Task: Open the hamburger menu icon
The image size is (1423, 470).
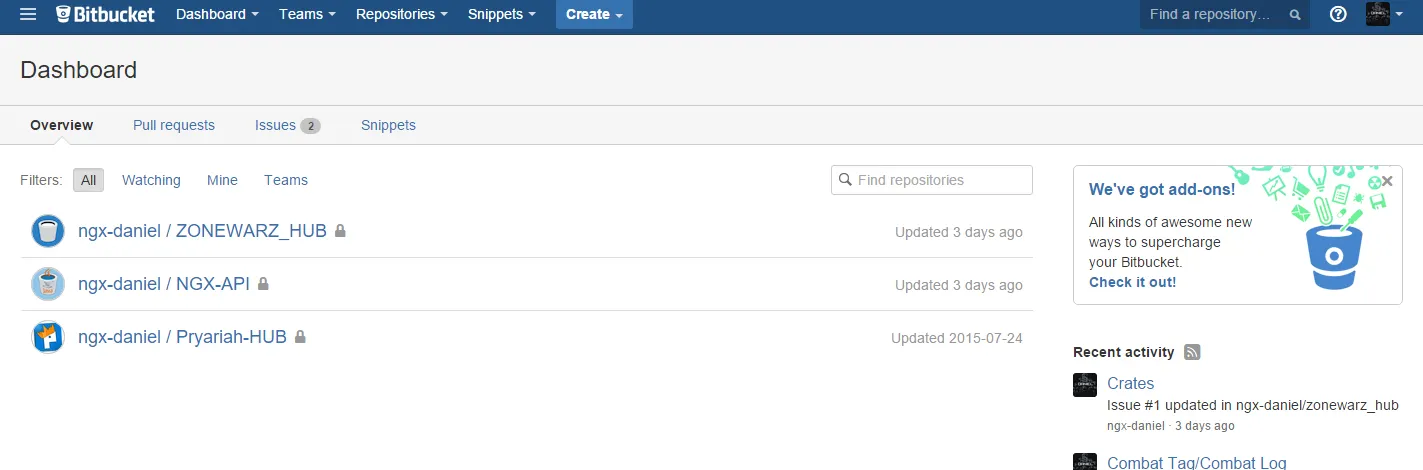Action: coord(28,14)
